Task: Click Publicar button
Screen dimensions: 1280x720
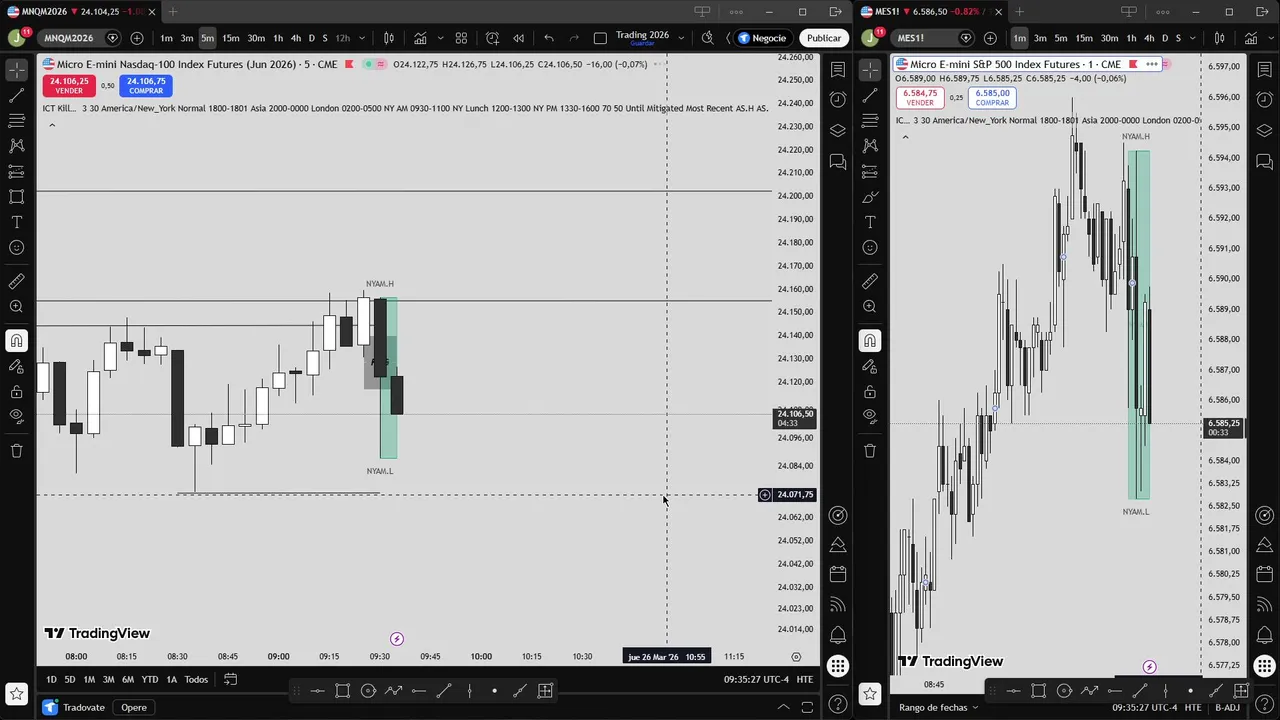Action: coord(824,38)
